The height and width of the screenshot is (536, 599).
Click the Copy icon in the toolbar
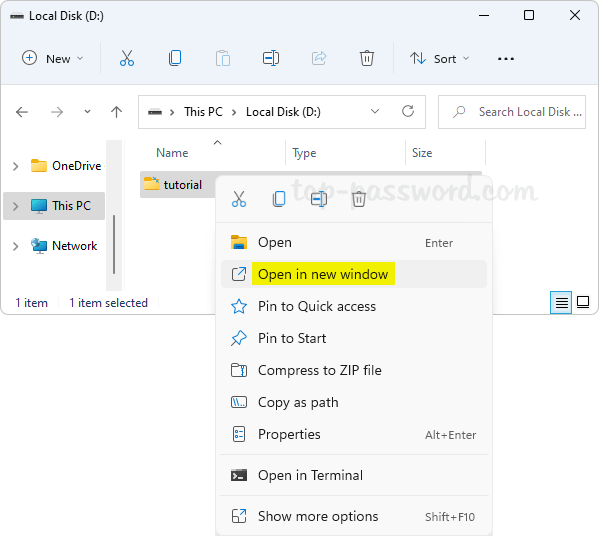[x=175, y=58]
